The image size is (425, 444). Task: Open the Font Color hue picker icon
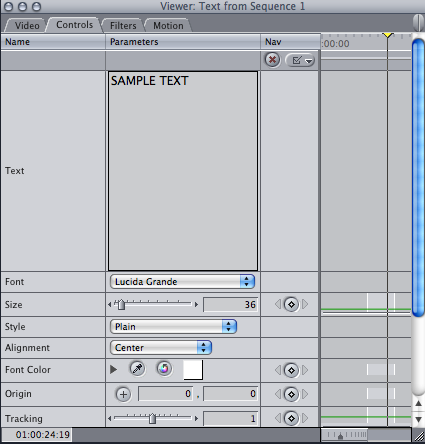click(x=164, y=369)
